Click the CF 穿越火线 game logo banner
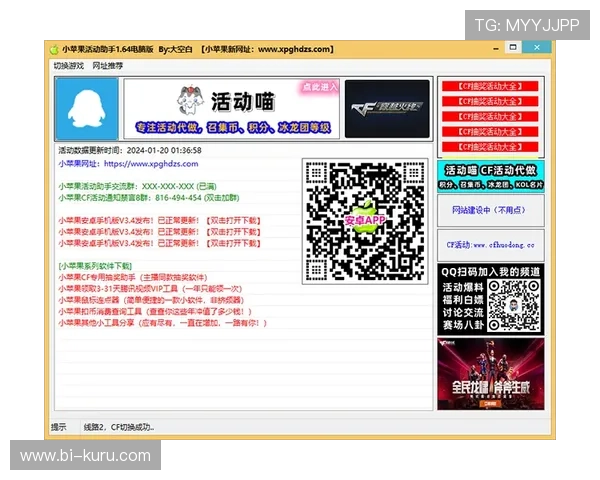The image size is (600, 480). [x=387, y=109]
